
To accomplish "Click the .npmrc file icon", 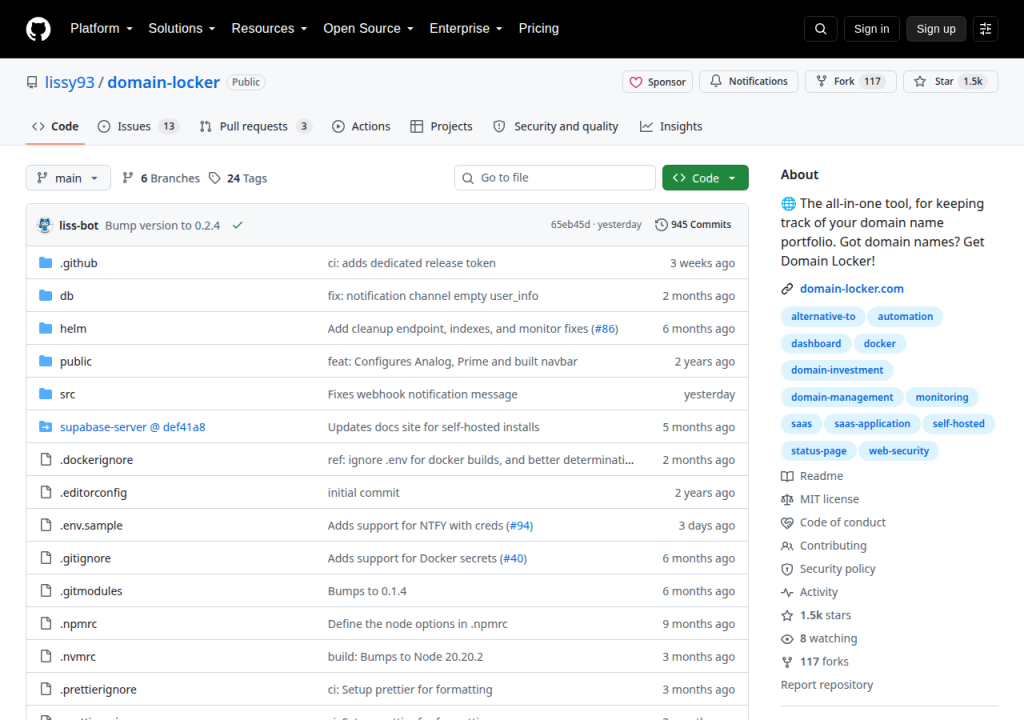I will pyautogui.click(x=46, y=623).
